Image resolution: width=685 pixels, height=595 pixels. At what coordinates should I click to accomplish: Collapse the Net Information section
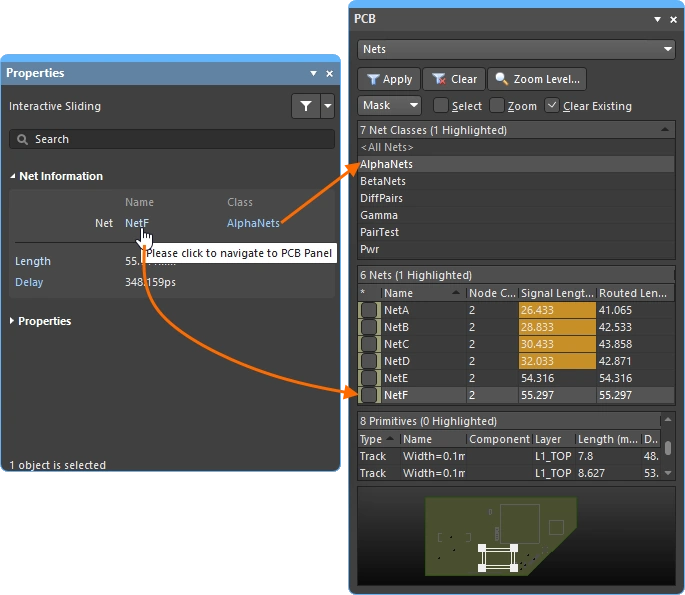(x=13, y=176)
